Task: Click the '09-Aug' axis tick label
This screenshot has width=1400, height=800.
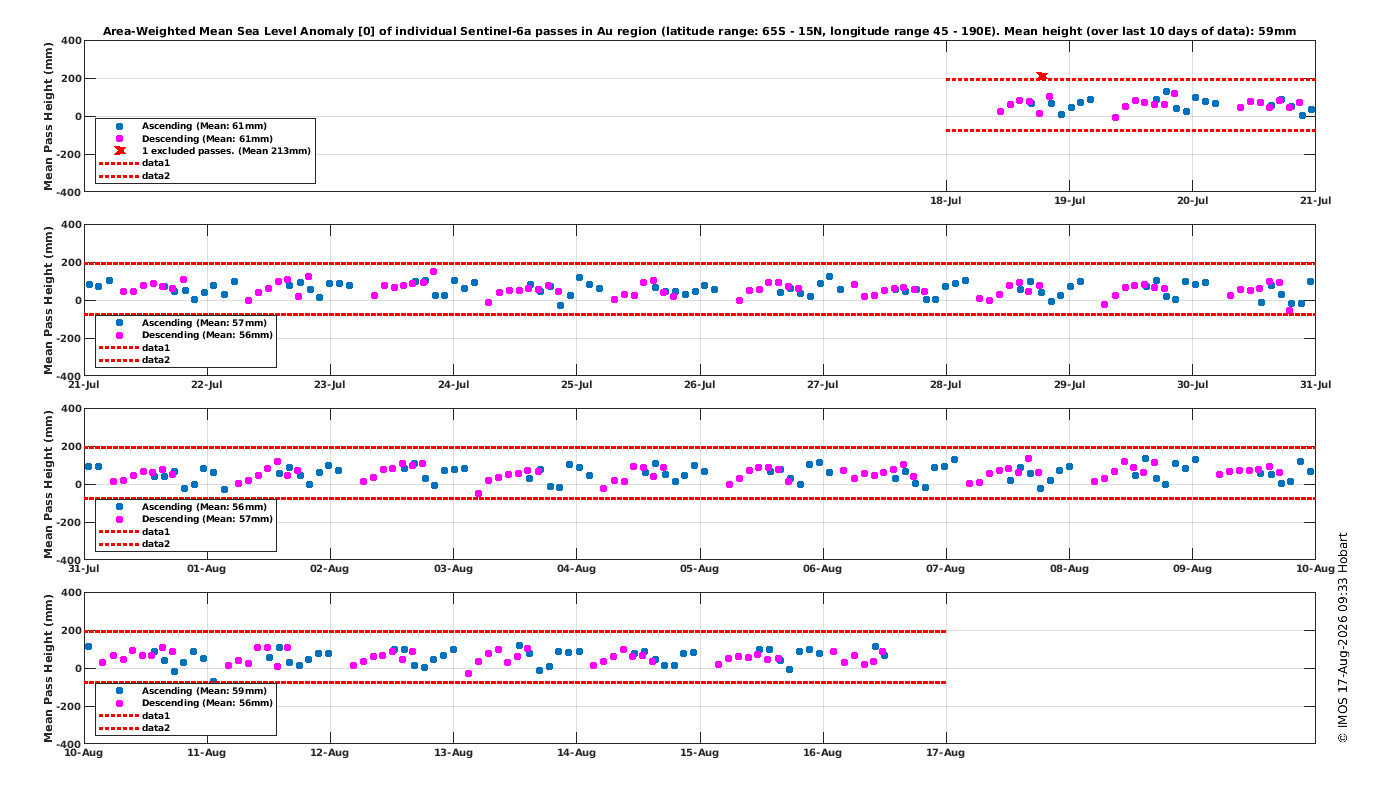Action: point(1192,569)
